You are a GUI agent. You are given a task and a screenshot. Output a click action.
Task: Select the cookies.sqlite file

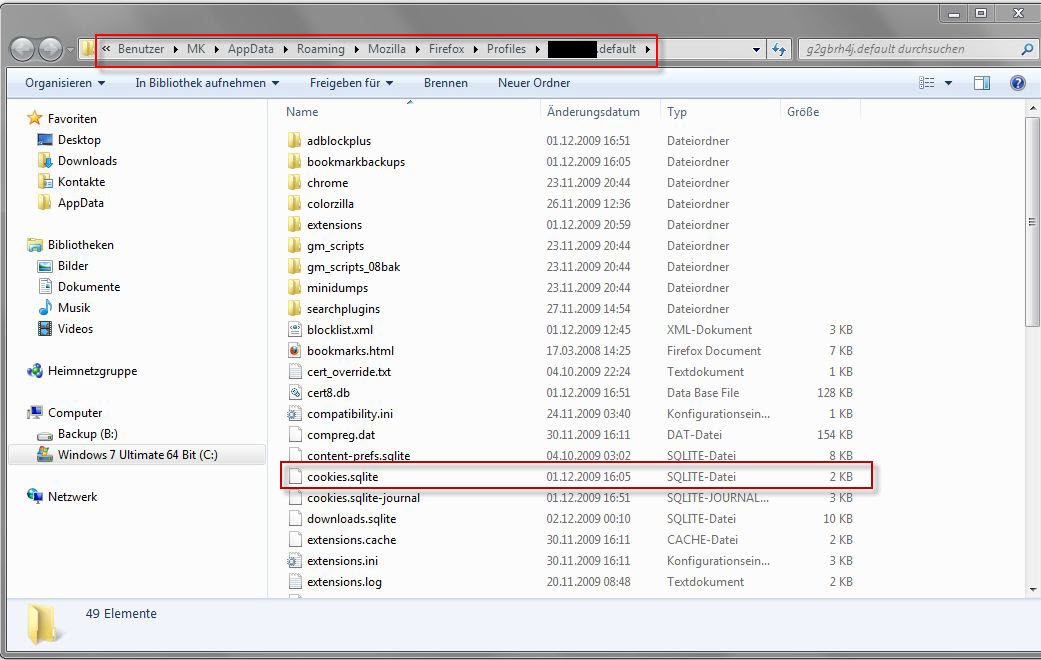(x=342, y=477)
